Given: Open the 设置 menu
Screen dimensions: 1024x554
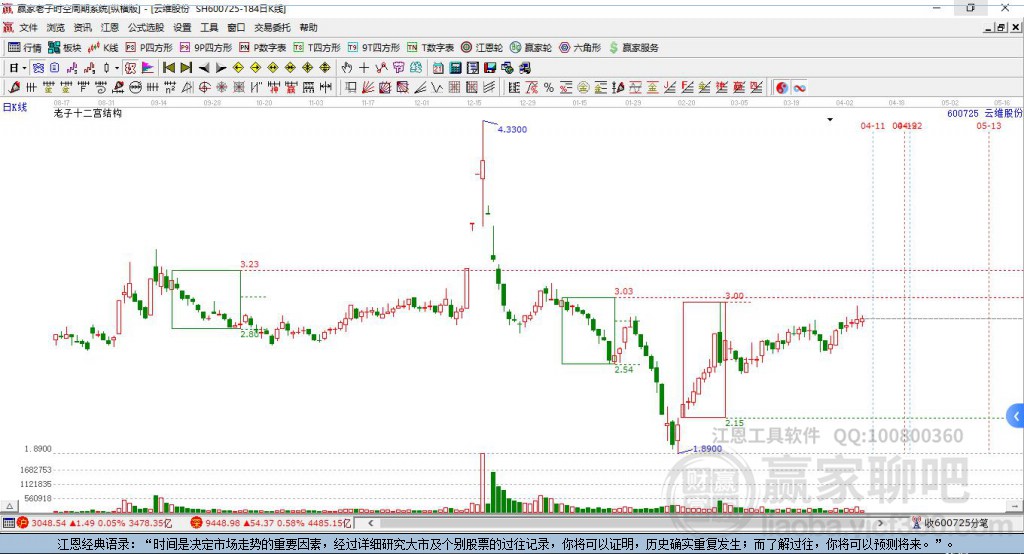Looking at the screenshot, I should [x=182, y=27].
